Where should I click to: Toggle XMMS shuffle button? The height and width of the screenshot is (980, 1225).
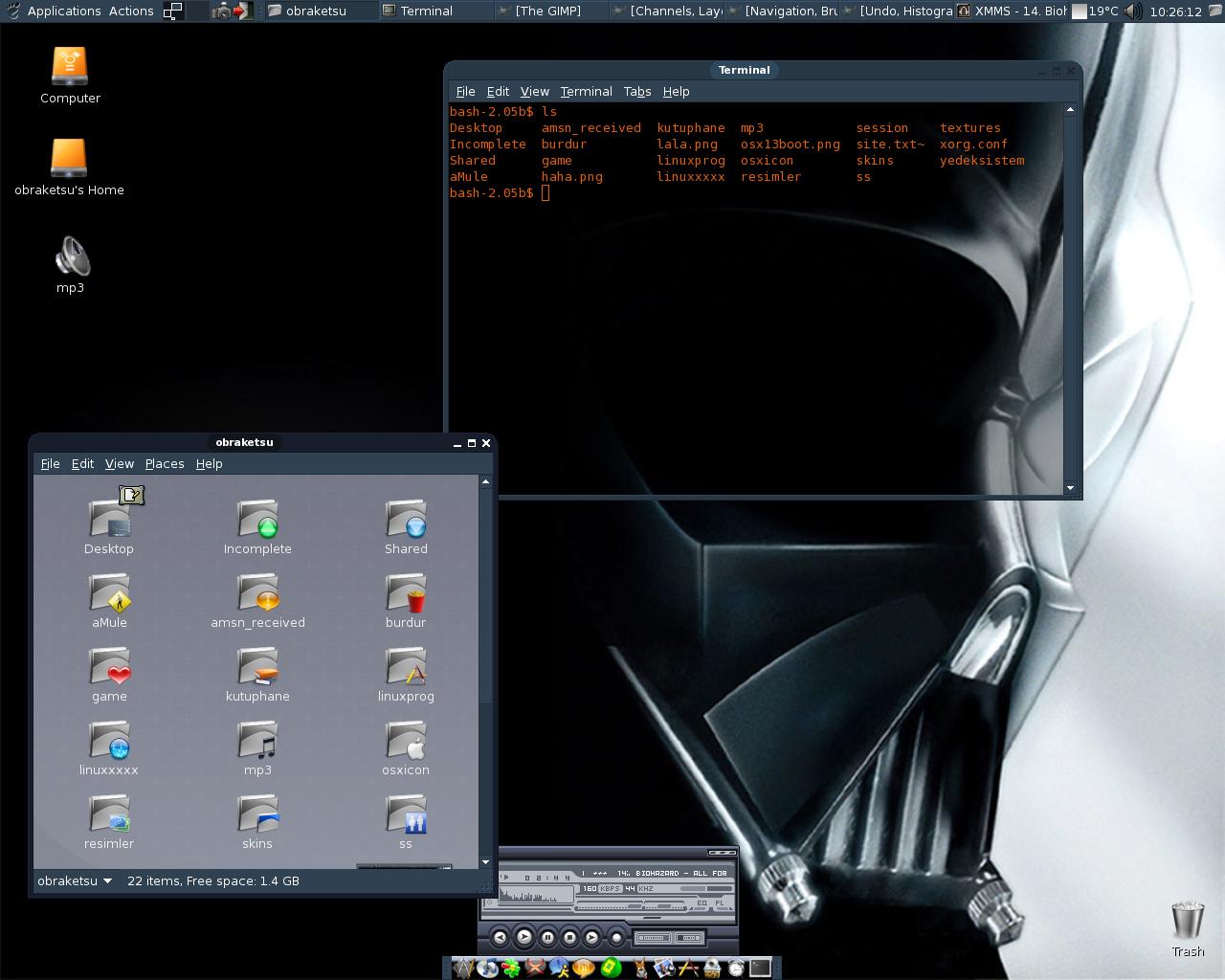pos(654,938)
